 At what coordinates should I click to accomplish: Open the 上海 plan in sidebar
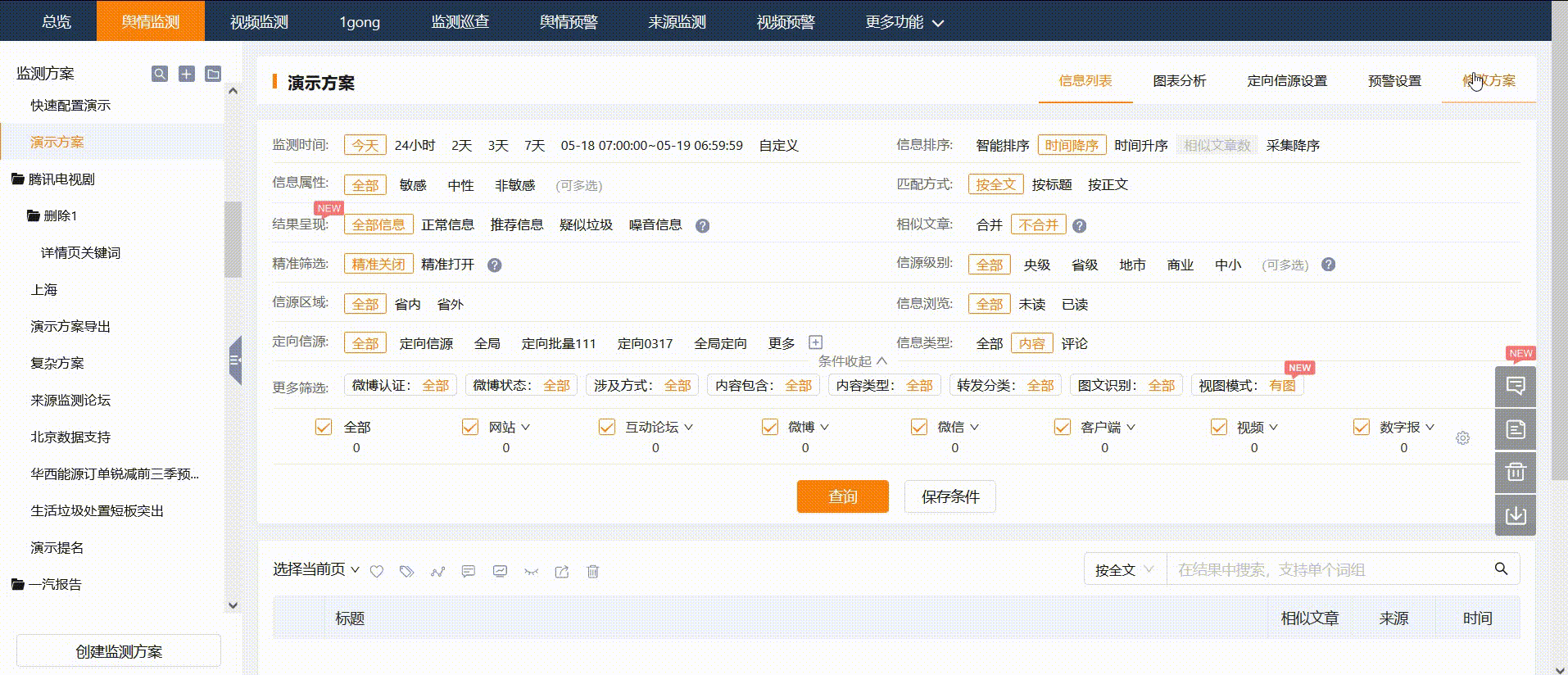[44, 290]
